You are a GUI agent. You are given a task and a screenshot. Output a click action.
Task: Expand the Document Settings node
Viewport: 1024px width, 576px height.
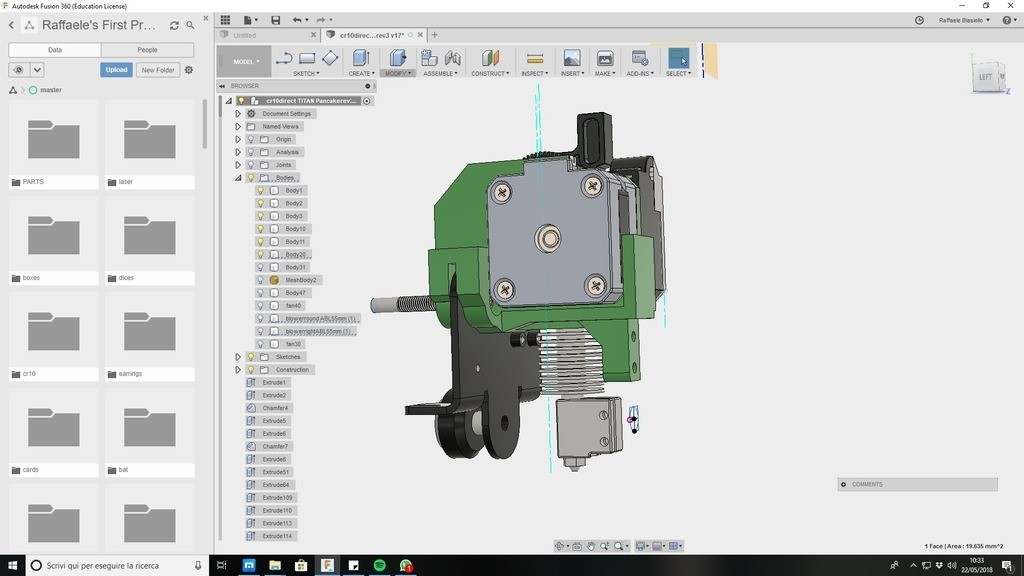pos(238,114)
